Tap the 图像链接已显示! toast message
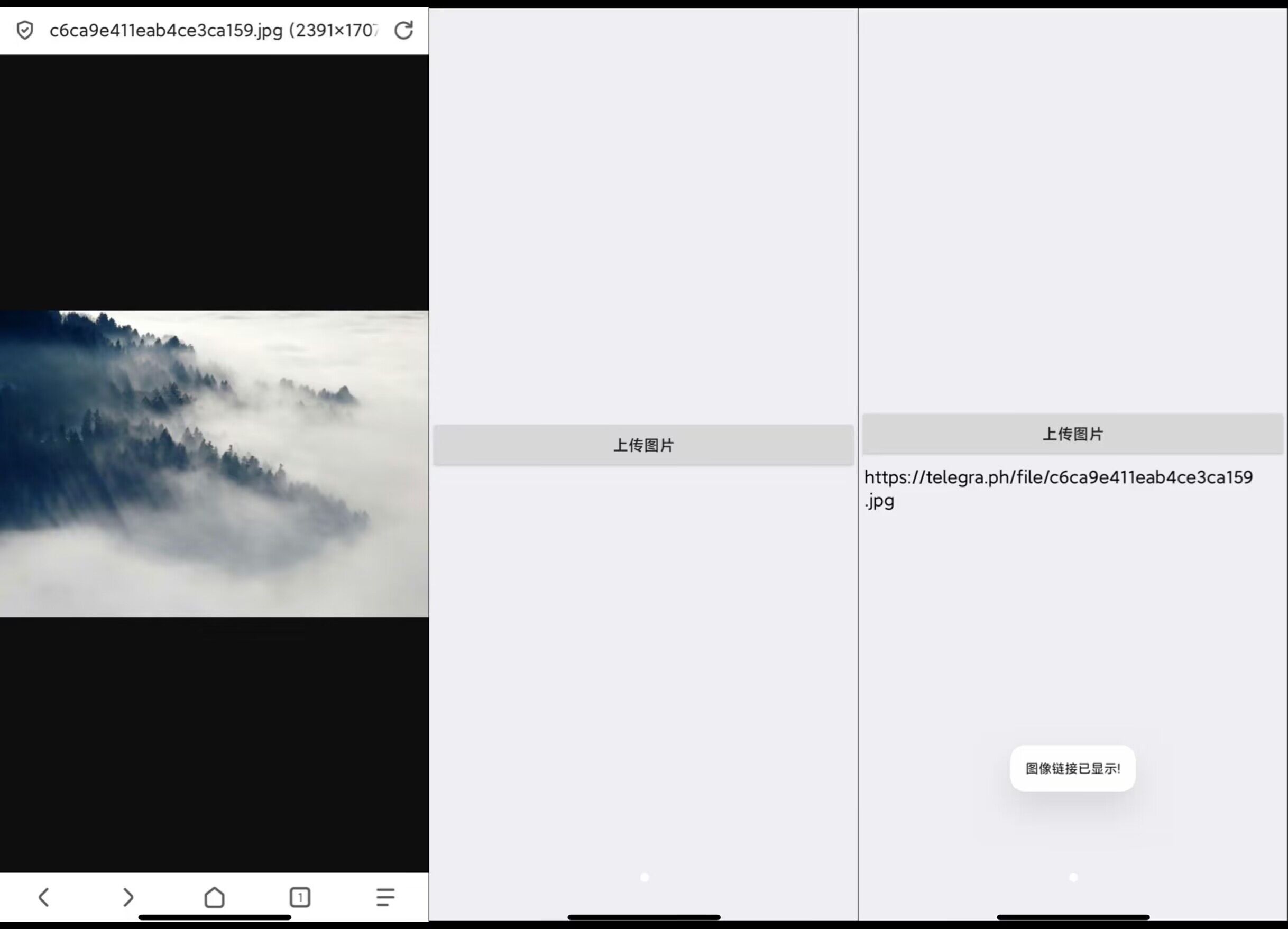The height and width of the screenshot is (929, 1288). (1072, 768)
